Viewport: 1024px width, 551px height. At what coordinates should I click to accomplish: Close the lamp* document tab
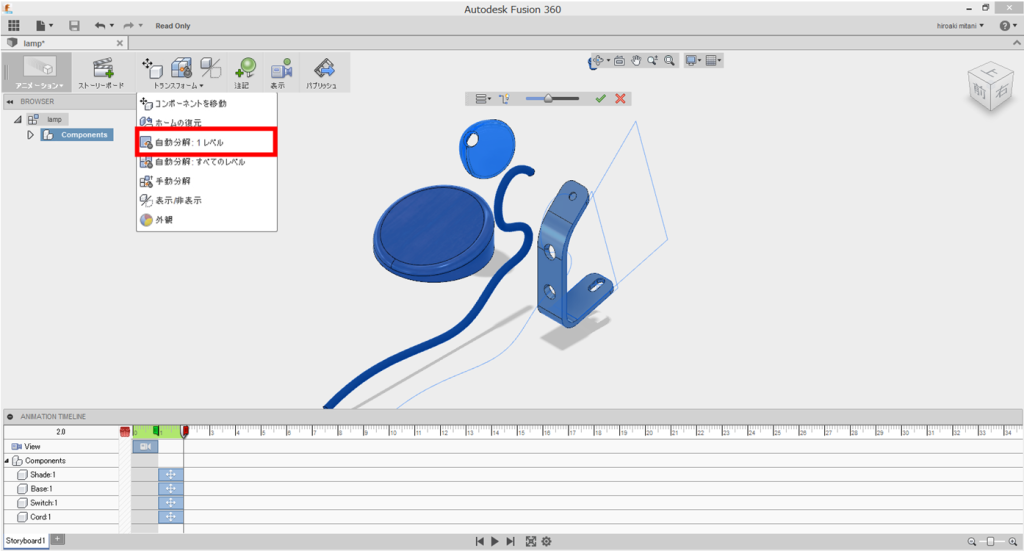pos(120,43)
